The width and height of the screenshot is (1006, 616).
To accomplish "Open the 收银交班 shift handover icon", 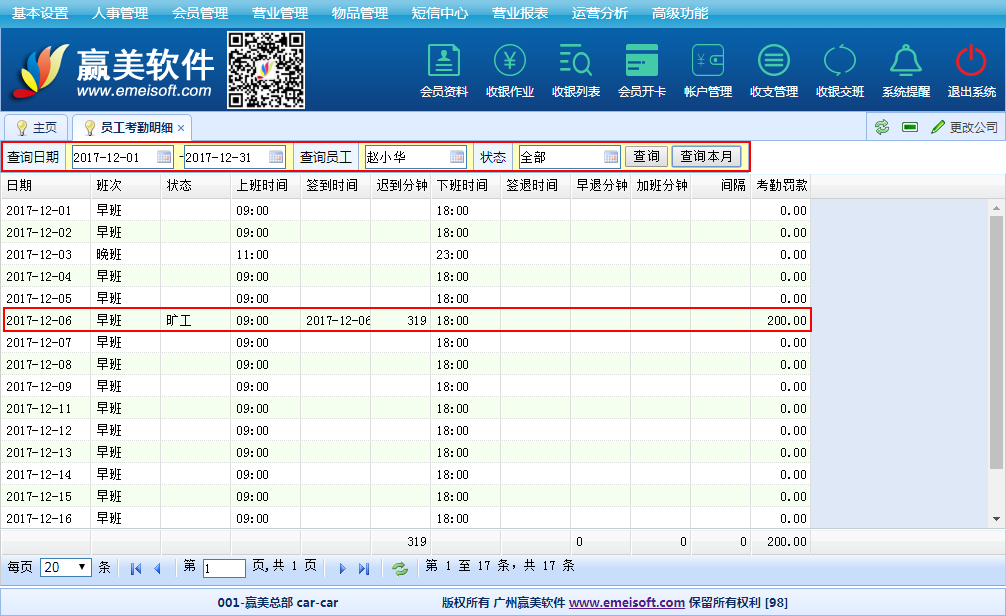I will coord(840,62).
